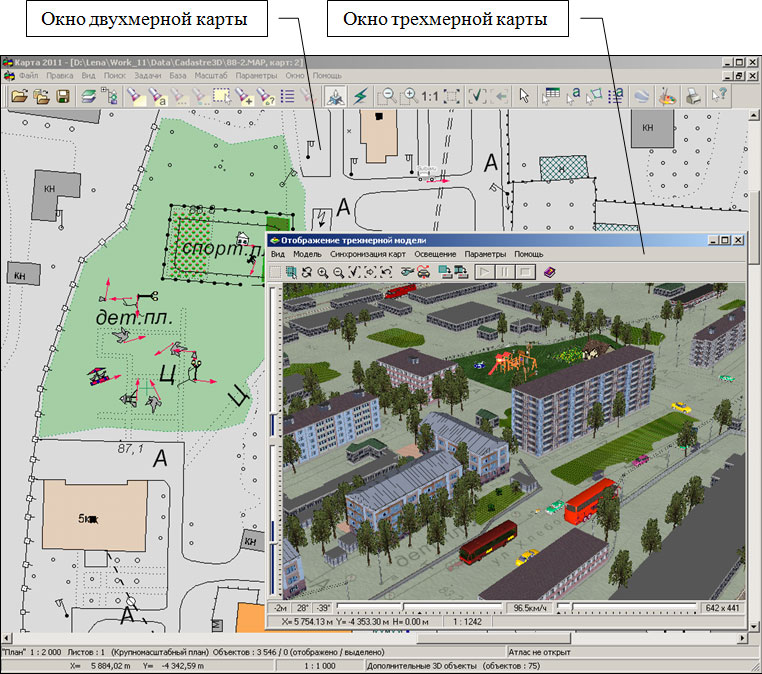Open the Помощь menu in 3D window

pyautogui.click(x=529, y=254)
